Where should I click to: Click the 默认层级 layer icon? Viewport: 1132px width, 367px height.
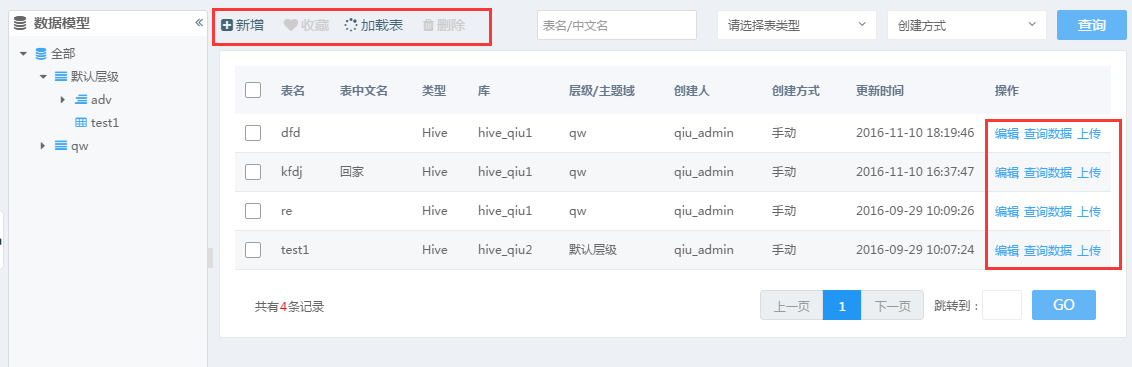tap(61, 76)
